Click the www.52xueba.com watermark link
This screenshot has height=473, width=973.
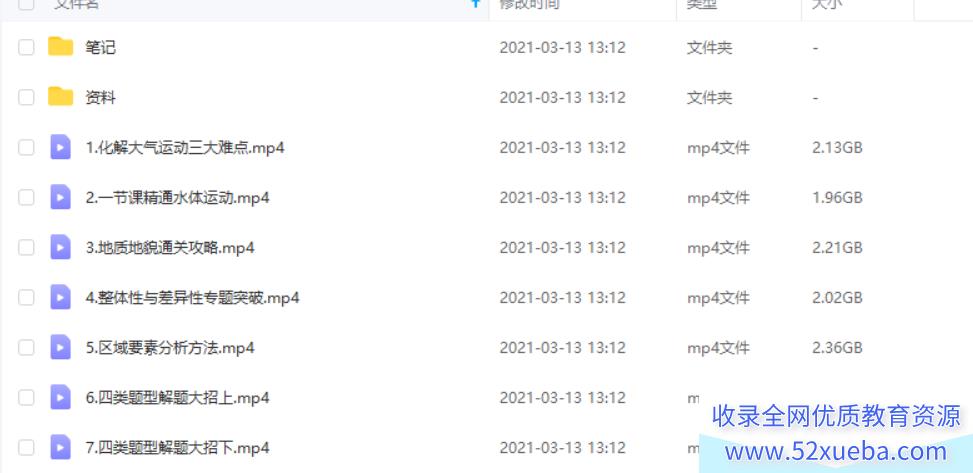pos(836,451)
